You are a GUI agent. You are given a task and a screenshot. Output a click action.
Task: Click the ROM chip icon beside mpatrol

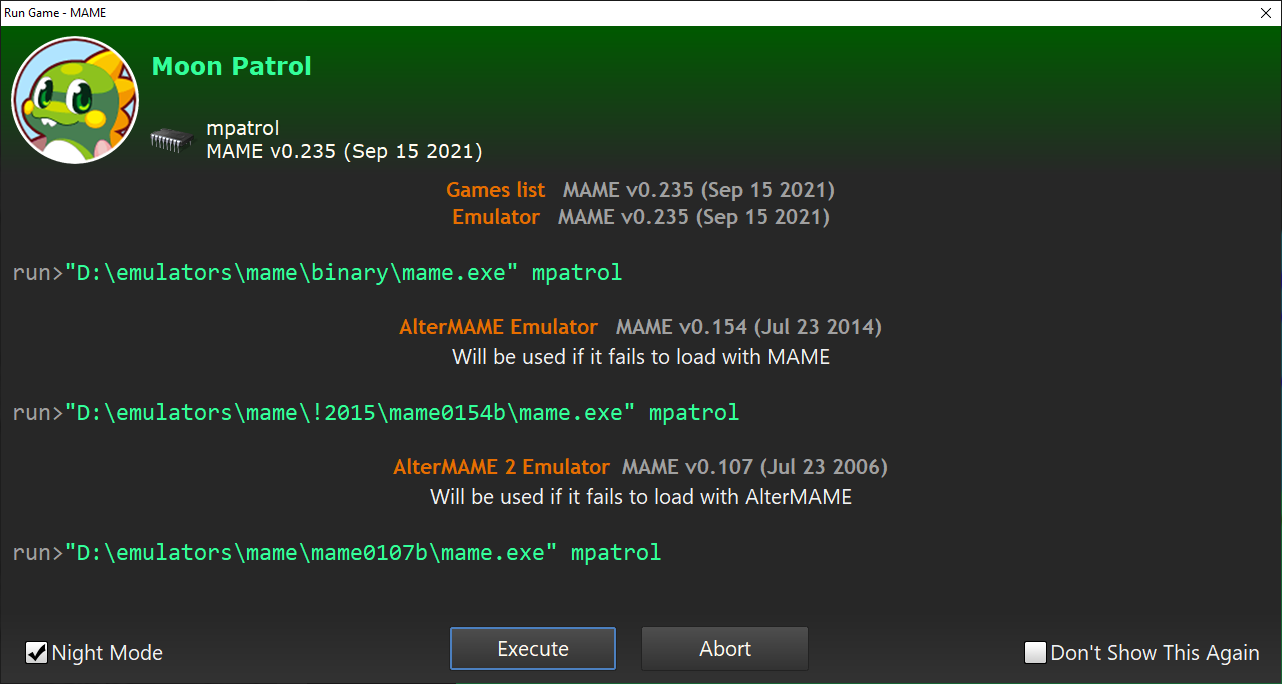[x=171, y=140]
